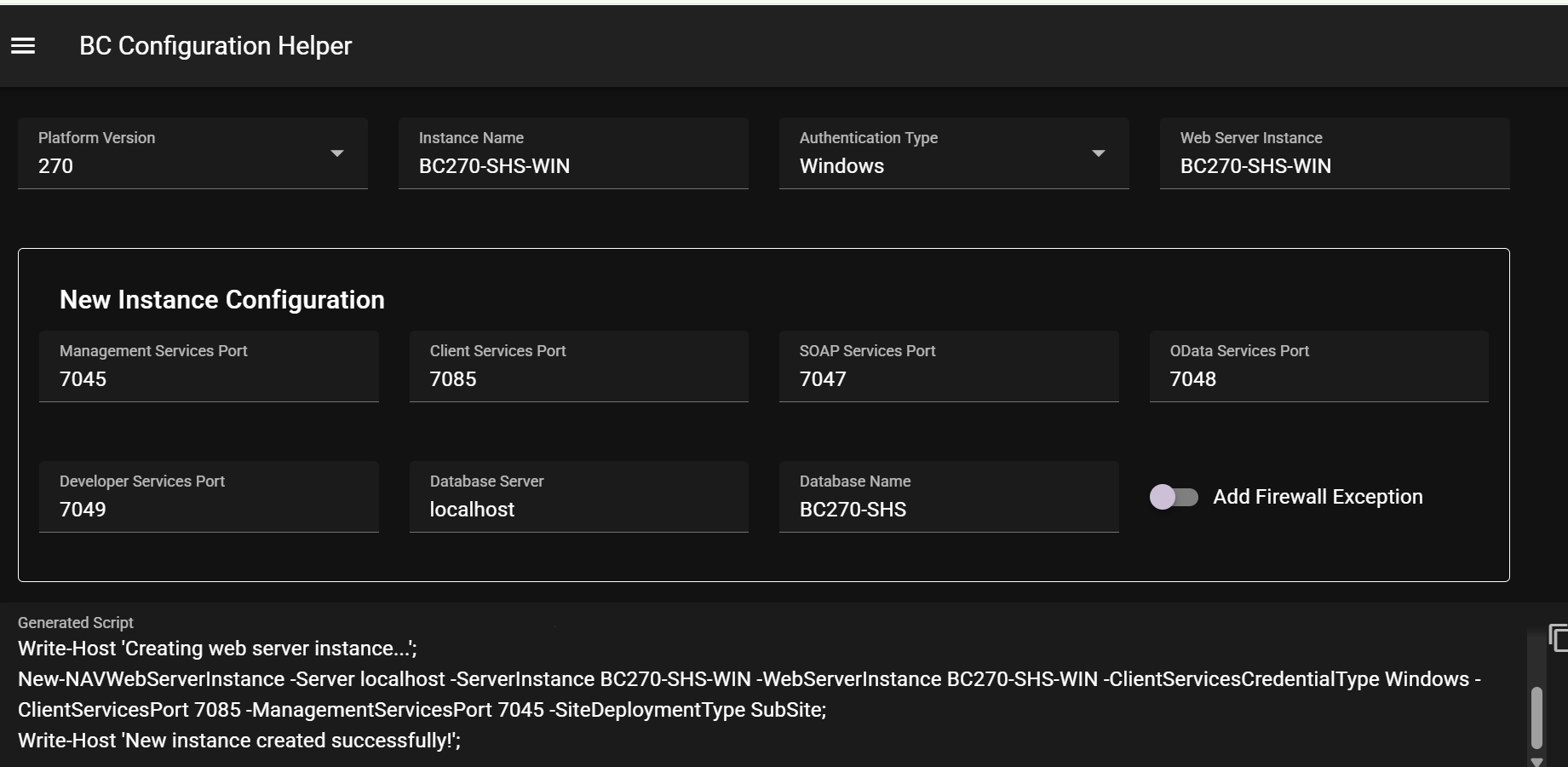This screenshot has height=767, width=1568.
Task: Edit the Instance Name field
Action: (x=573, y=153)
